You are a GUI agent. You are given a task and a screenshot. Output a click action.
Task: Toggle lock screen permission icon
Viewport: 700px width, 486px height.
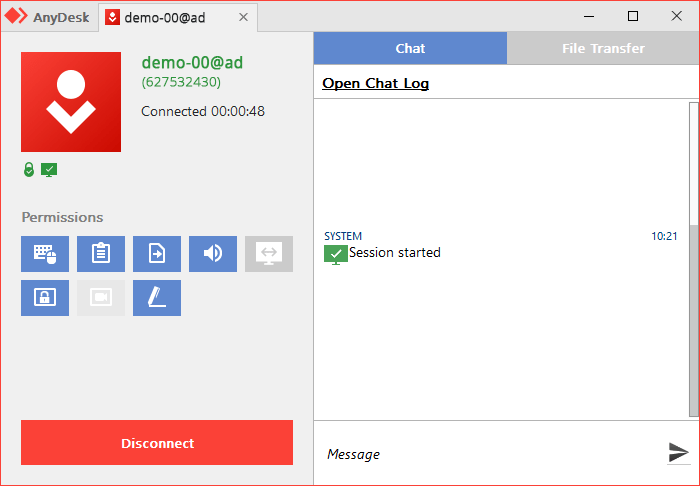click(x=45, y=298)
